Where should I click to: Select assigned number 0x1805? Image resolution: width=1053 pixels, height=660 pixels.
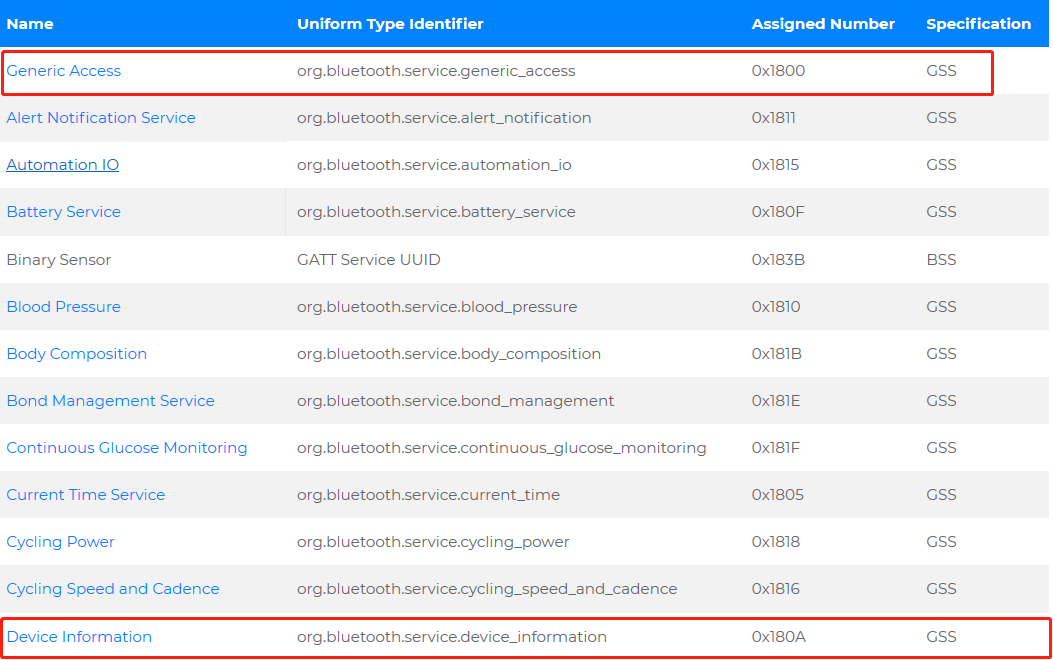[778, 495]
